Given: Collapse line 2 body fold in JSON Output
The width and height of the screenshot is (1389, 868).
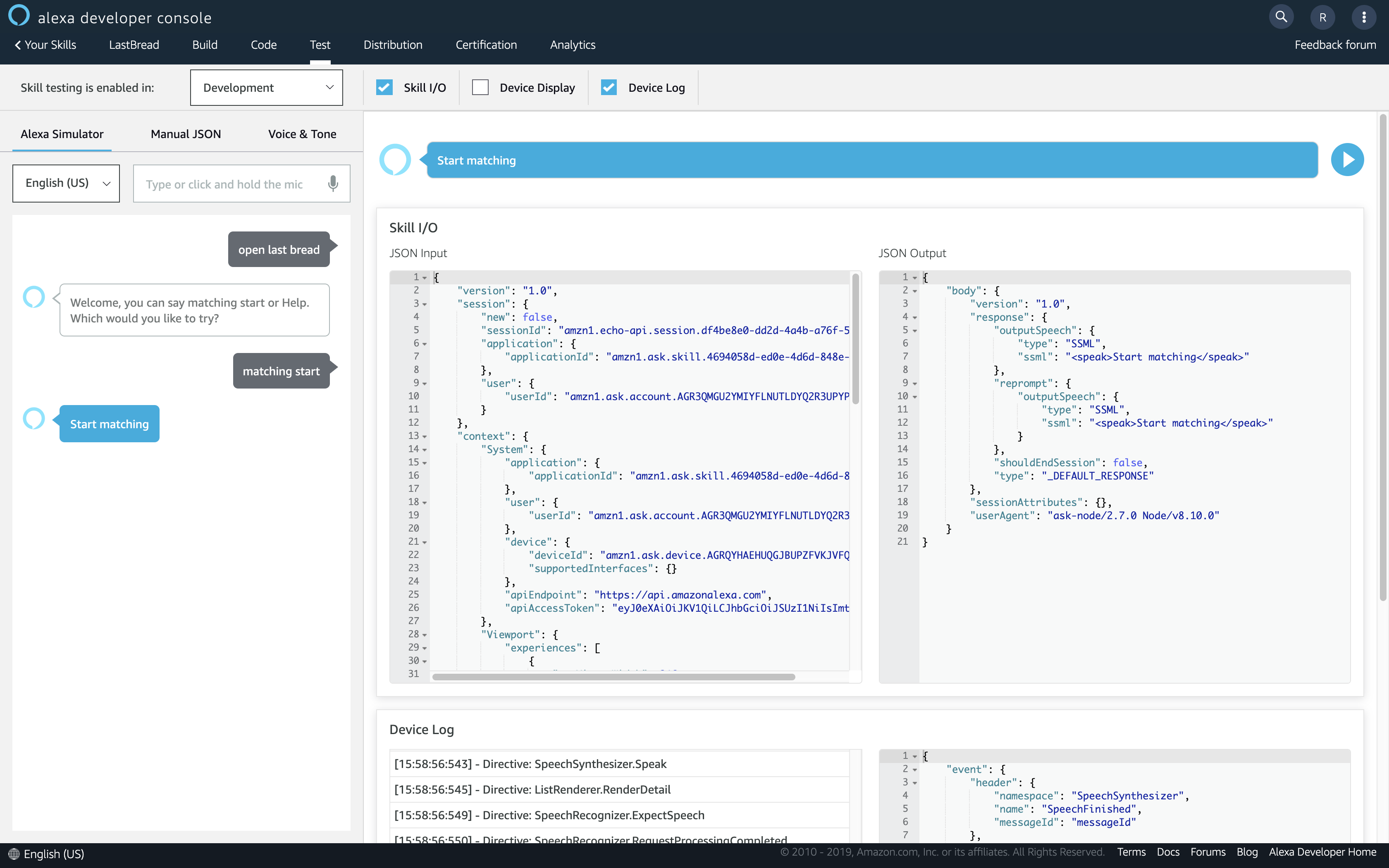Looking at the screenshot, I should click(x=915, y=291).
